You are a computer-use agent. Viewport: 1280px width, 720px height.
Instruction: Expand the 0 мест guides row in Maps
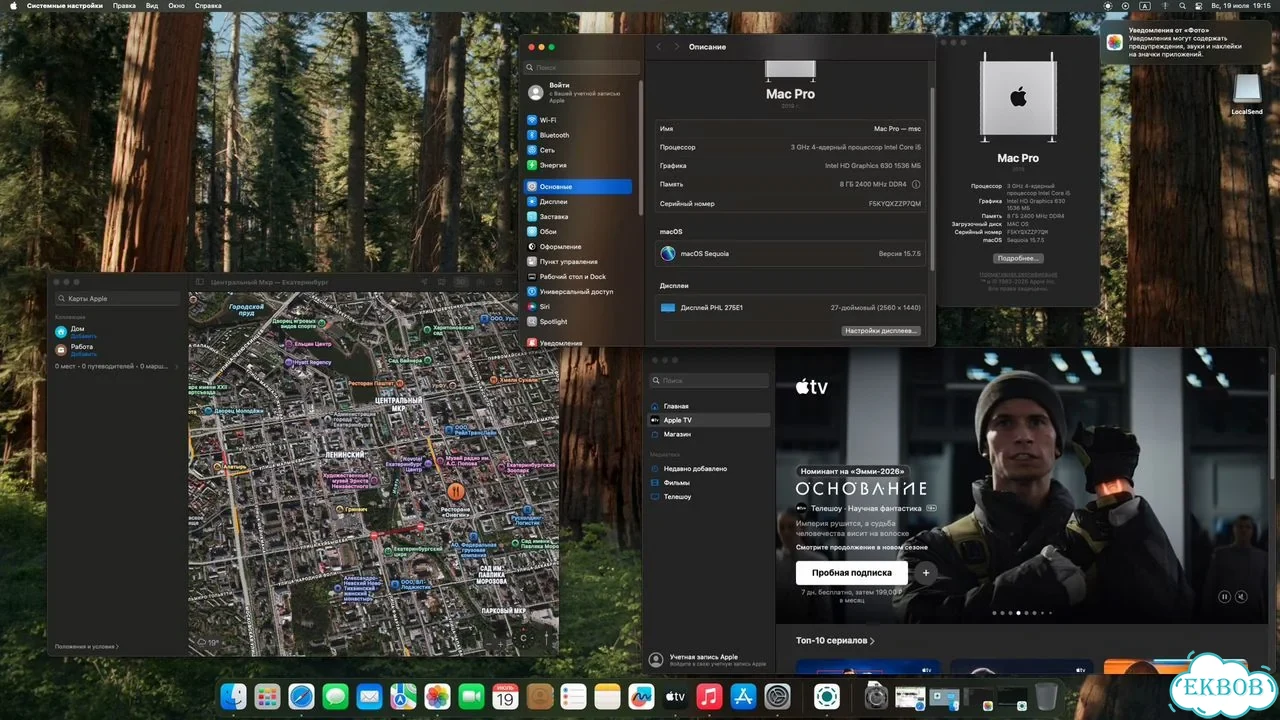pyautogui.click(x=117, y=367)
